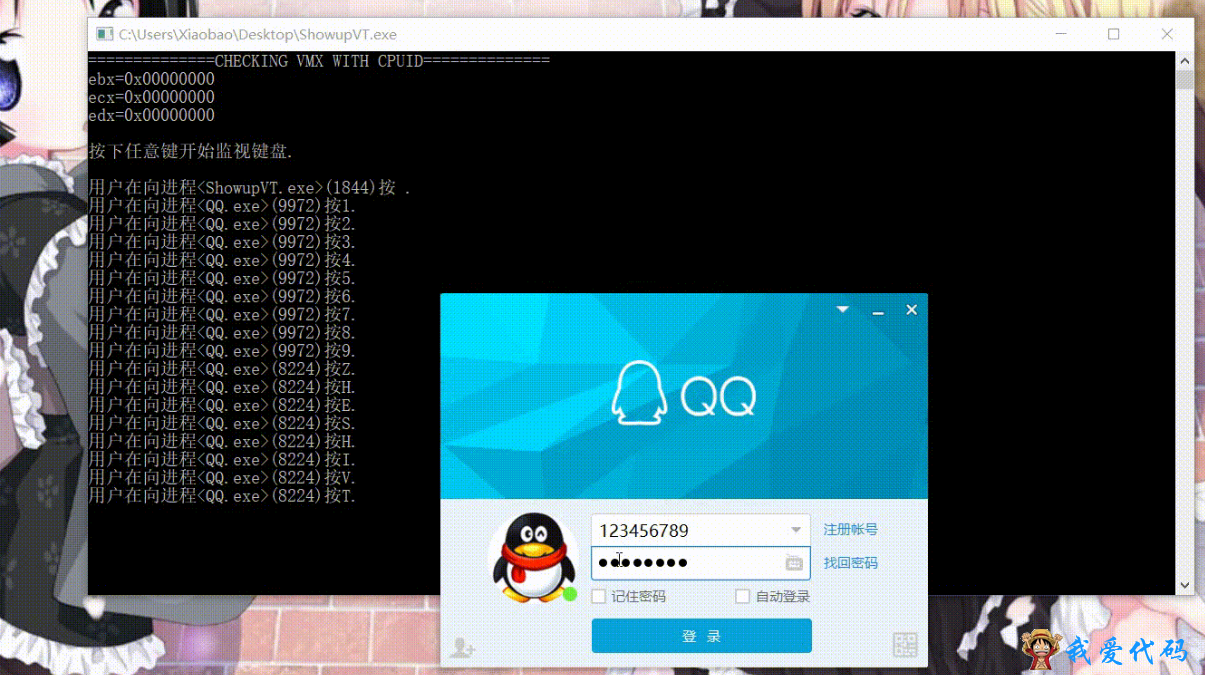This screenshot has width=1205, height=675.
Task: Enable the 自动登录 checkbox
Action: pos(742,596)
